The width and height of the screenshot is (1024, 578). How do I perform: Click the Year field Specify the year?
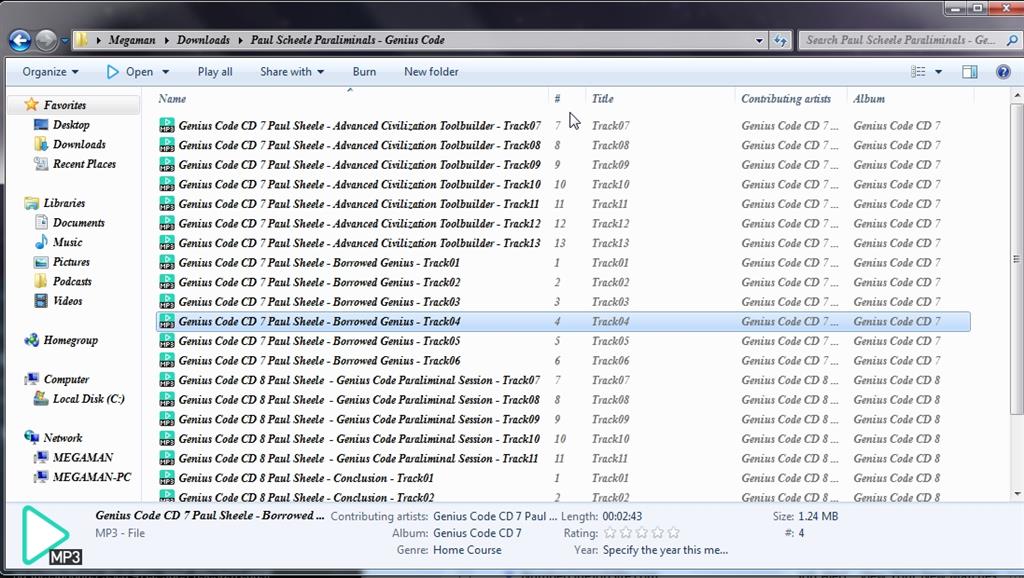[x=665, y=550]
